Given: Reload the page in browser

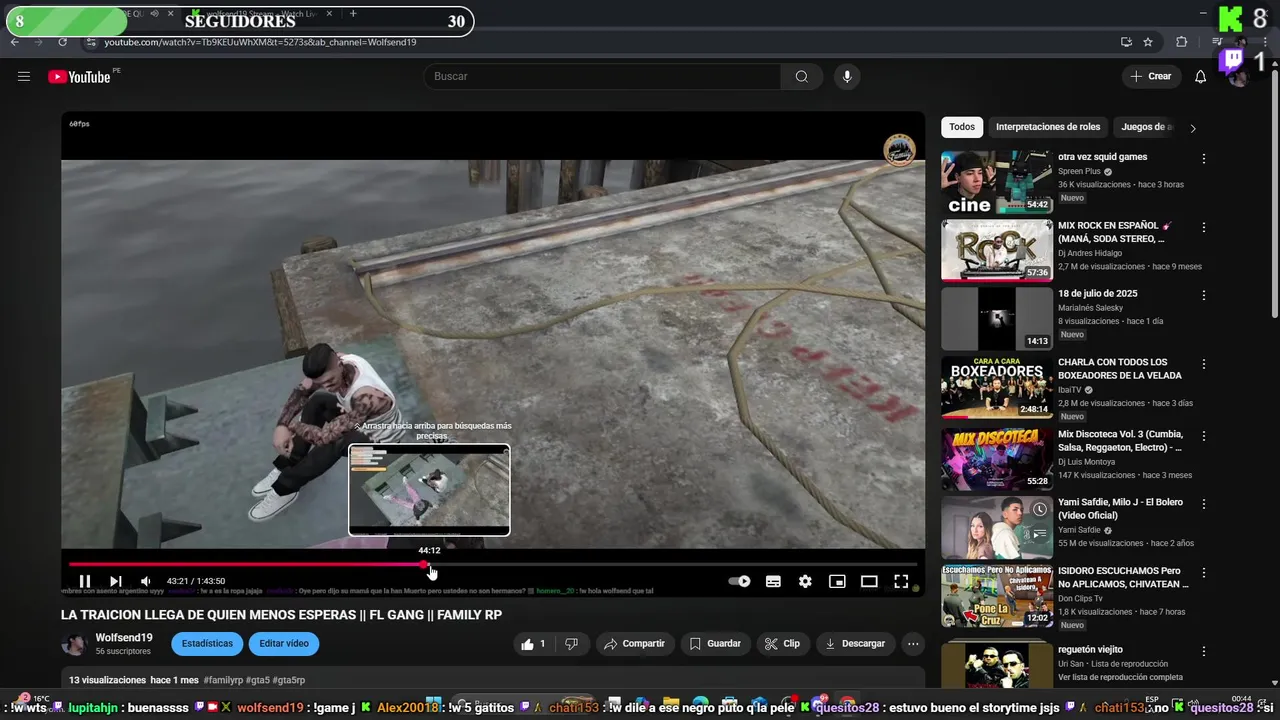Looking at the screenshot, I should [62, 42].
